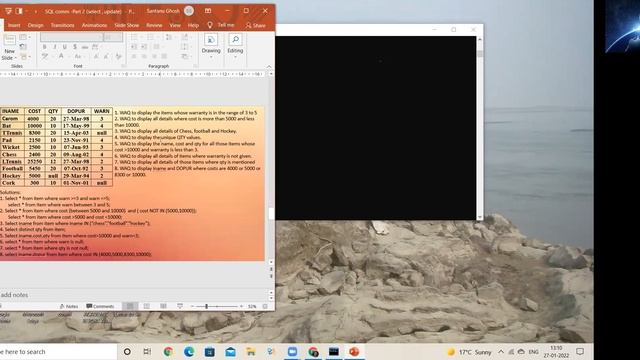The width and height of the screenshot is (640, 360).
Task: Click the Line Spacing icon
Action: point(168,37)
